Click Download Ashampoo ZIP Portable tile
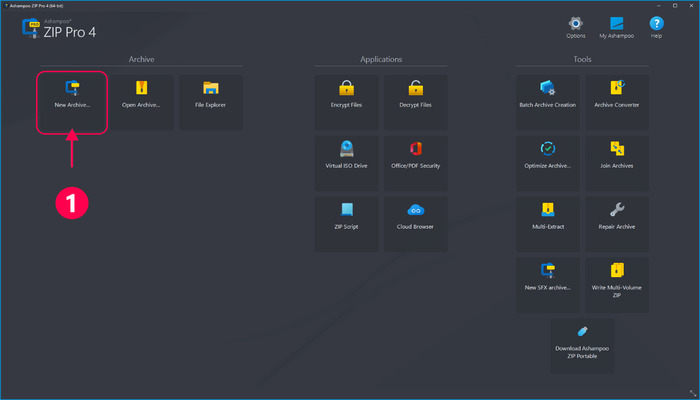The width and height of the screenshot is (700, 400). pos(582,346)
